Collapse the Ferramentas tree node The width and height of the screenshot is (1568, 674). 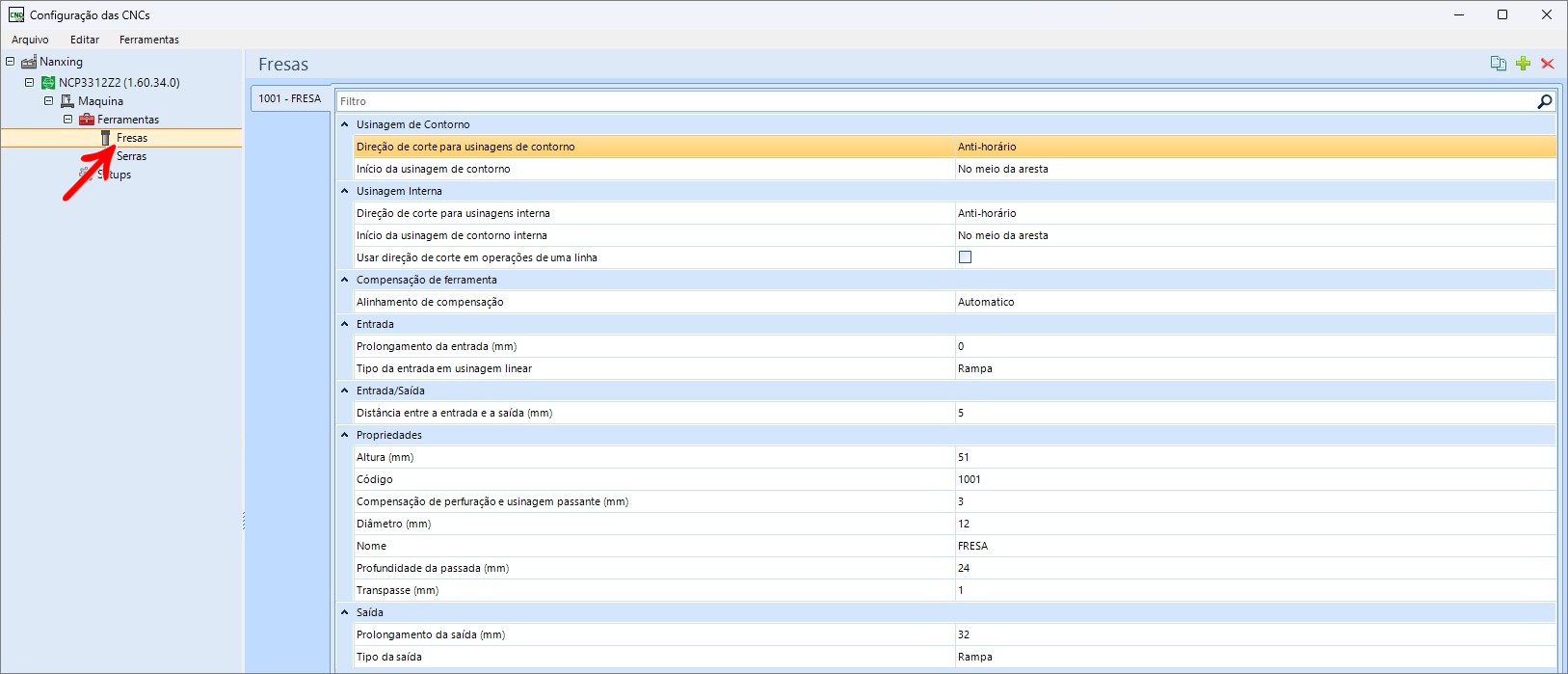coord(67,120)
